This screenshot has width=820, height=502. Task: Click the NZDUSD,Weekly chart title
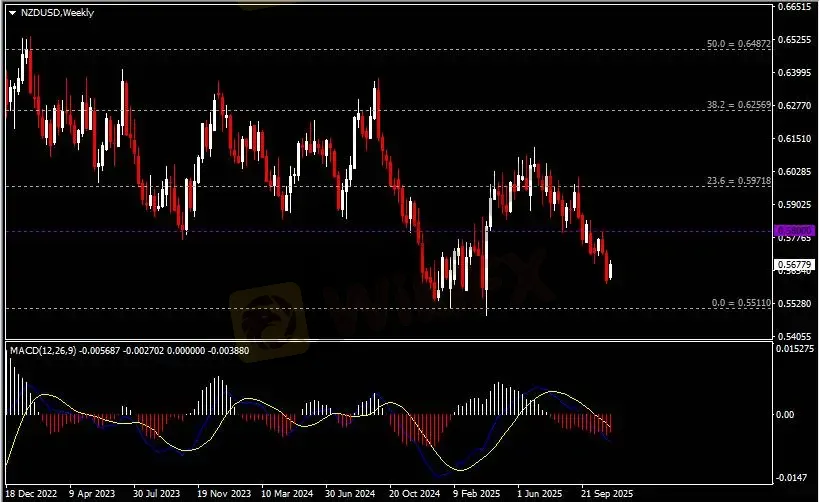(49, 12)
